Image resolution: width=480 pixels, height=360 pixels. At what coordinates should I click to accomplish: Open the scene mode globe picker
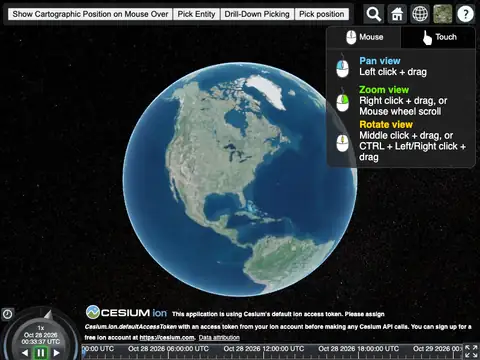click(420, 14)
